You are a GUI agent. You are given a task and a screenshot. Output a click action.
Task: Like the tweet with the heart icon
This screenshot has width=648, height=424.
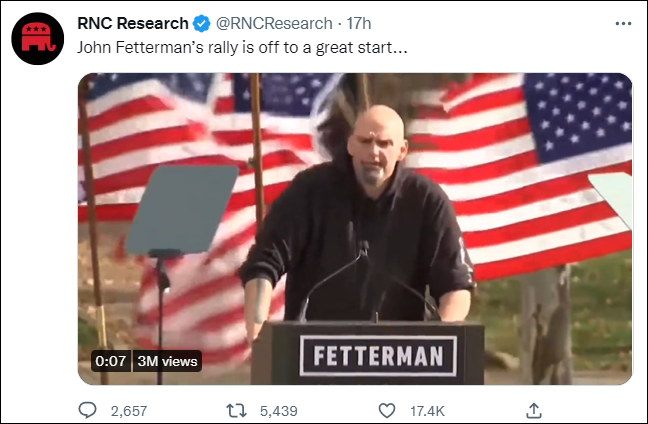point(387,411)
